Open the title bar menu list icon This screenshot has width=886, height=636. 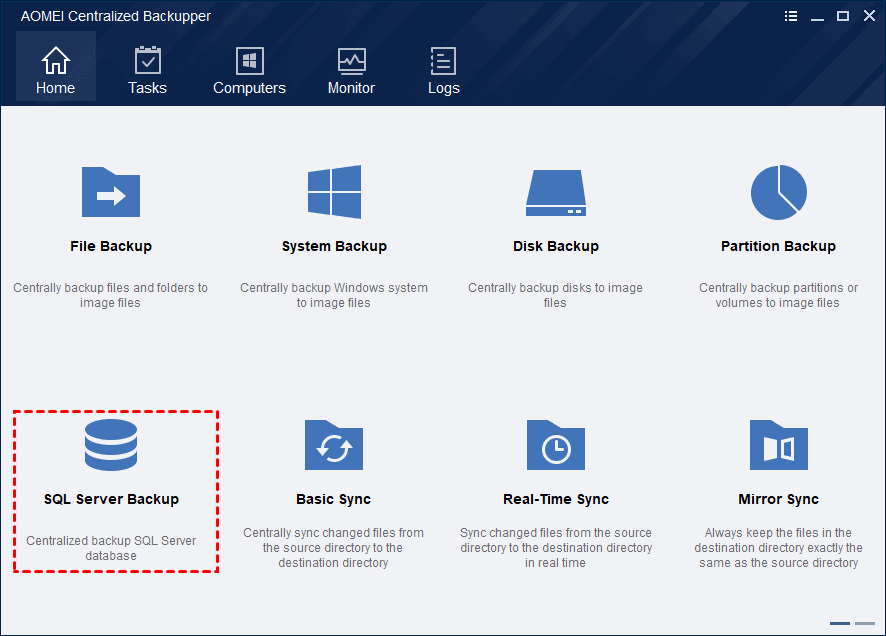pyautogui.click(x=791, y=16)
